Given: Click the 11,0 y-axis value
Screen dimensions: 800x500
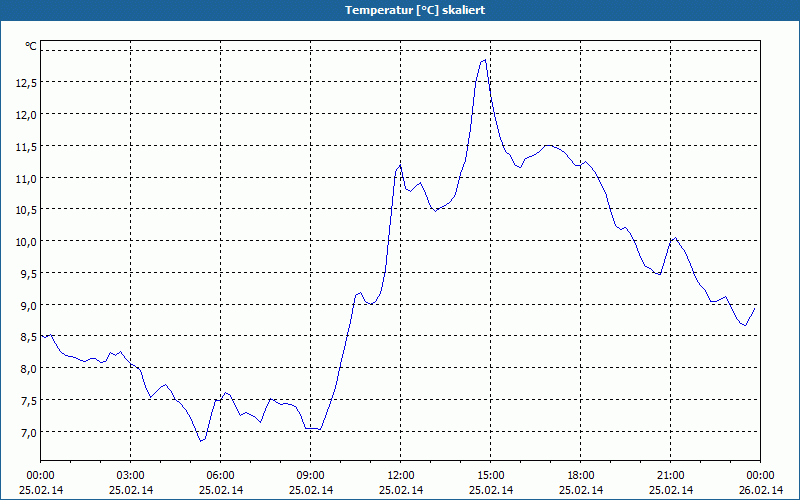Looking at the screenshot, I should (x=26, y=179).
